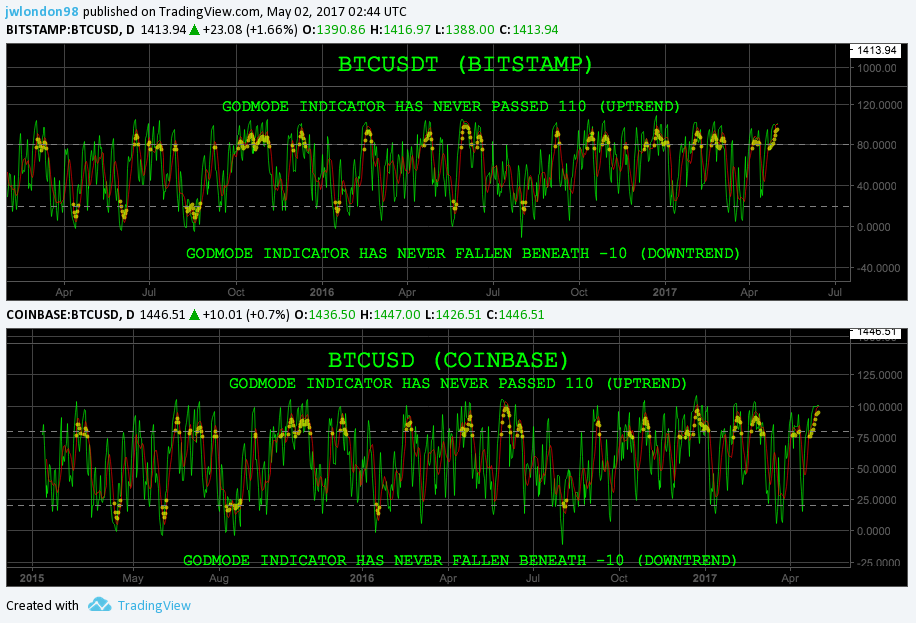Click the 2015 label on the Coinbase time axis
The height and width of the screenshot is (623, 916).
(32, 578)
